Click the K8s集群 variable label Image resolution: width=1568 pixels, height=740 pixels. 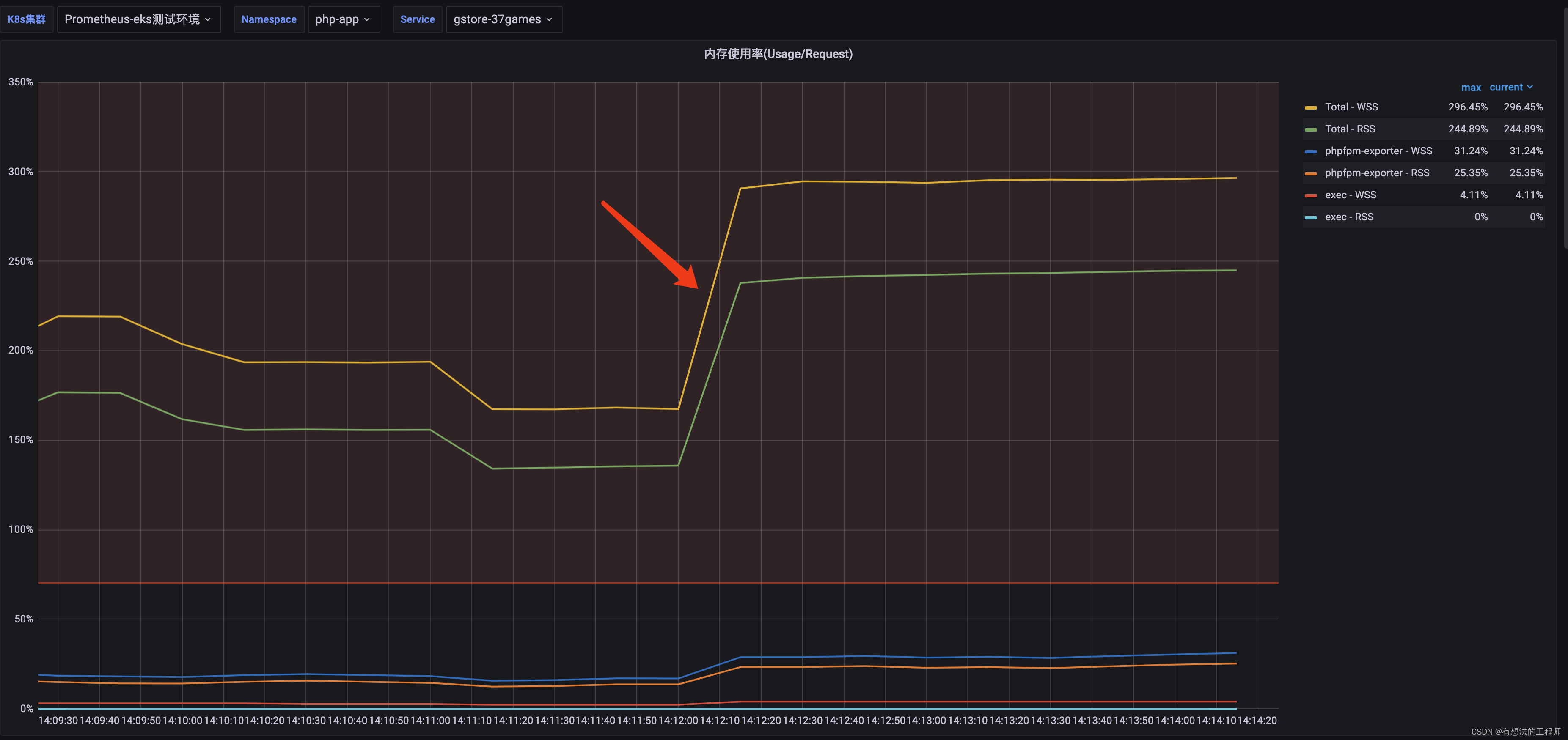[26, 19]
